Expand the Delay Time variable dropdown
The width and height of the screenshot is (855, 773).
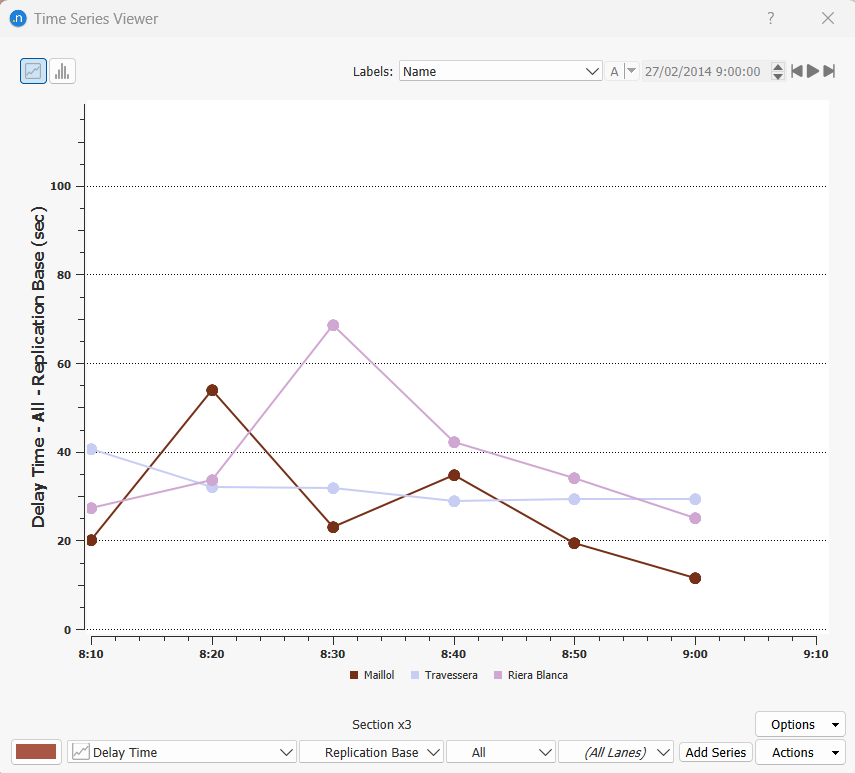(x=182, y=752)
